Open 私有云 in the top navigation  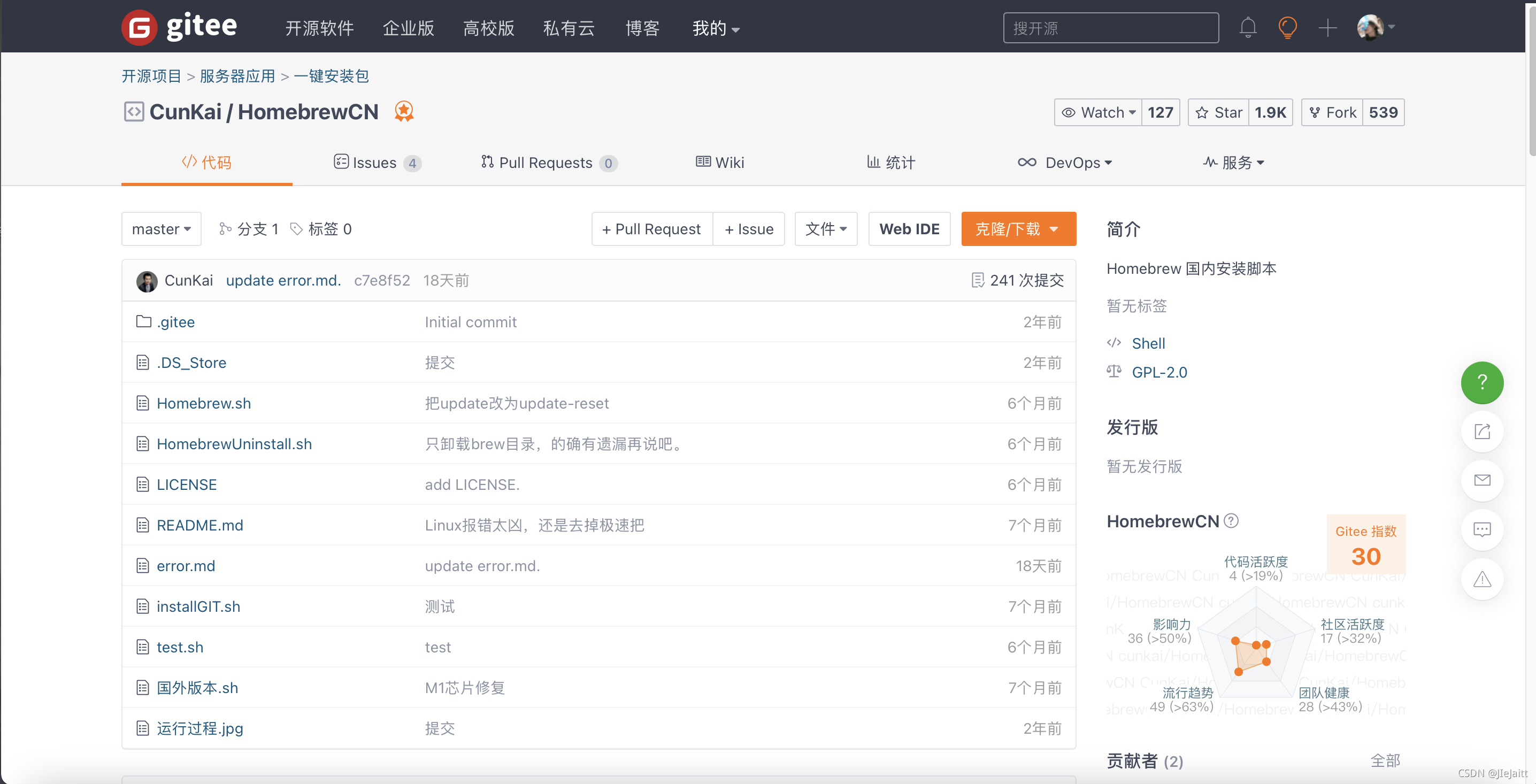coord(569,28)
